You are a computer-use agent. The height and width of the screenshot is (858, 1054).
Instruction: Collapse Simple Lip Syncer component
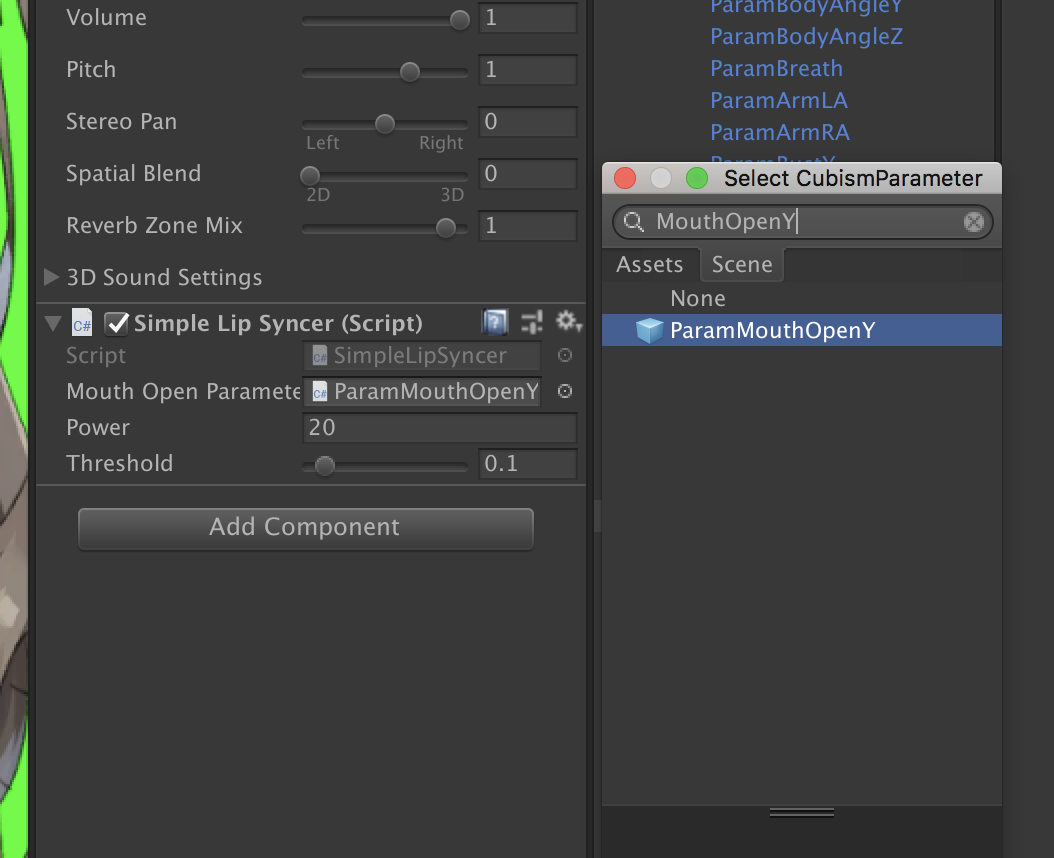pos(52,323)
